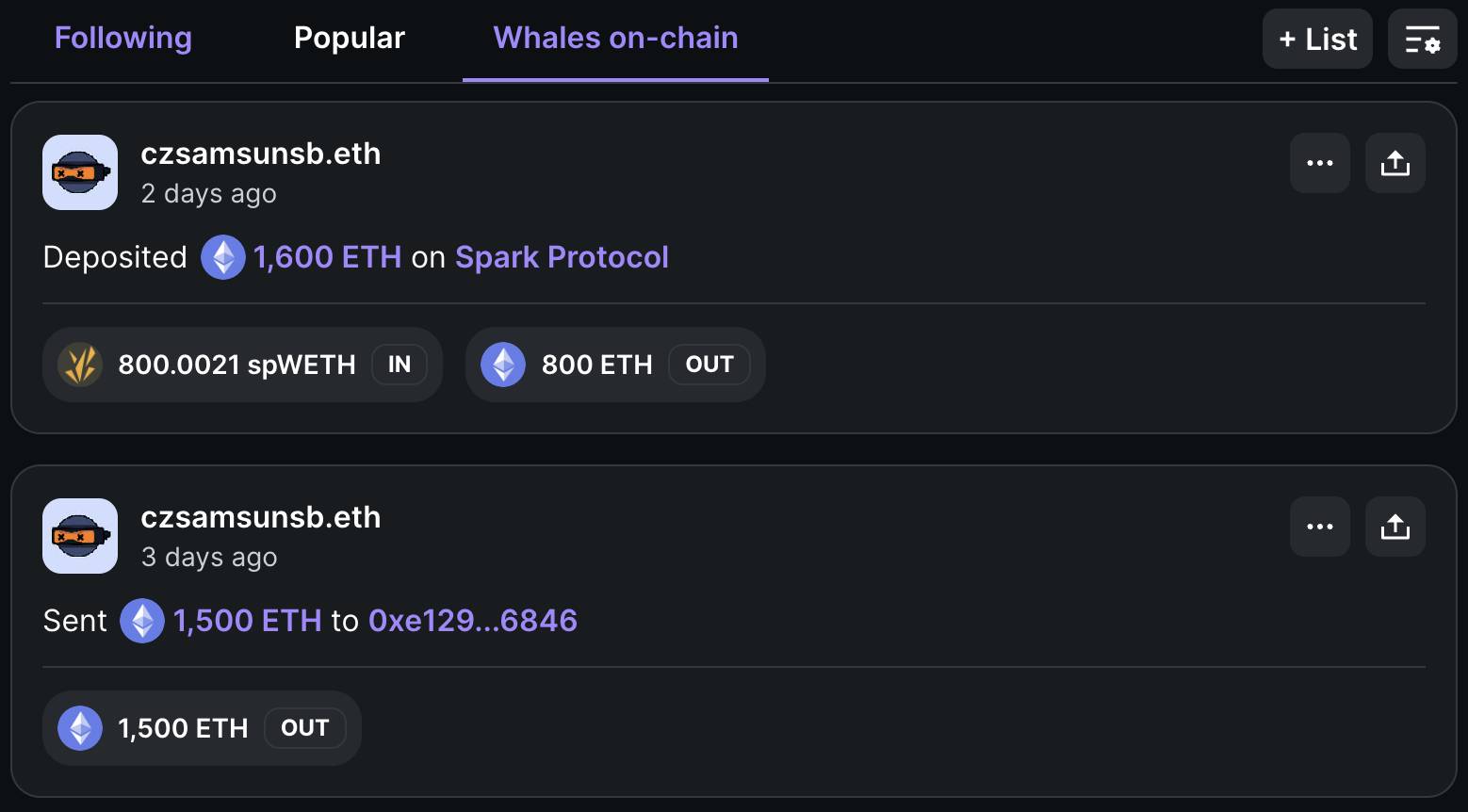The height and width of the screenshot is (812, 1468).
Task: Open more options on the deposit post
Action: 1320,163
